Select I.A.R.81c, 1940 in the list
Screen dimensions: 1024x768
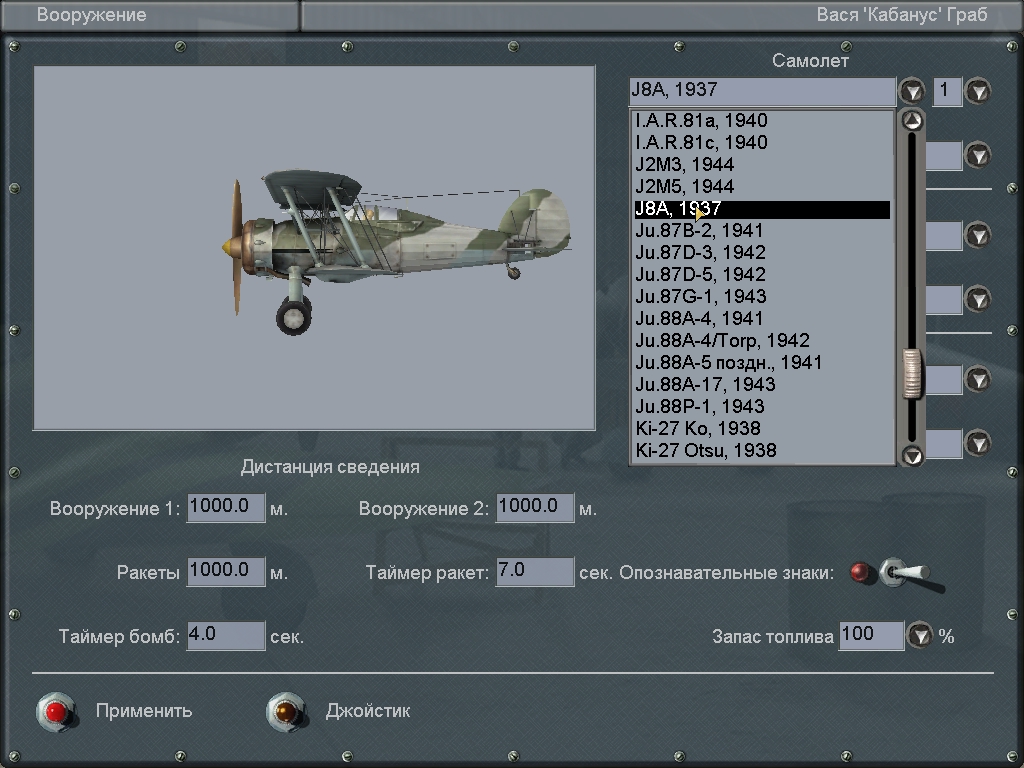[x=762, y=142]
